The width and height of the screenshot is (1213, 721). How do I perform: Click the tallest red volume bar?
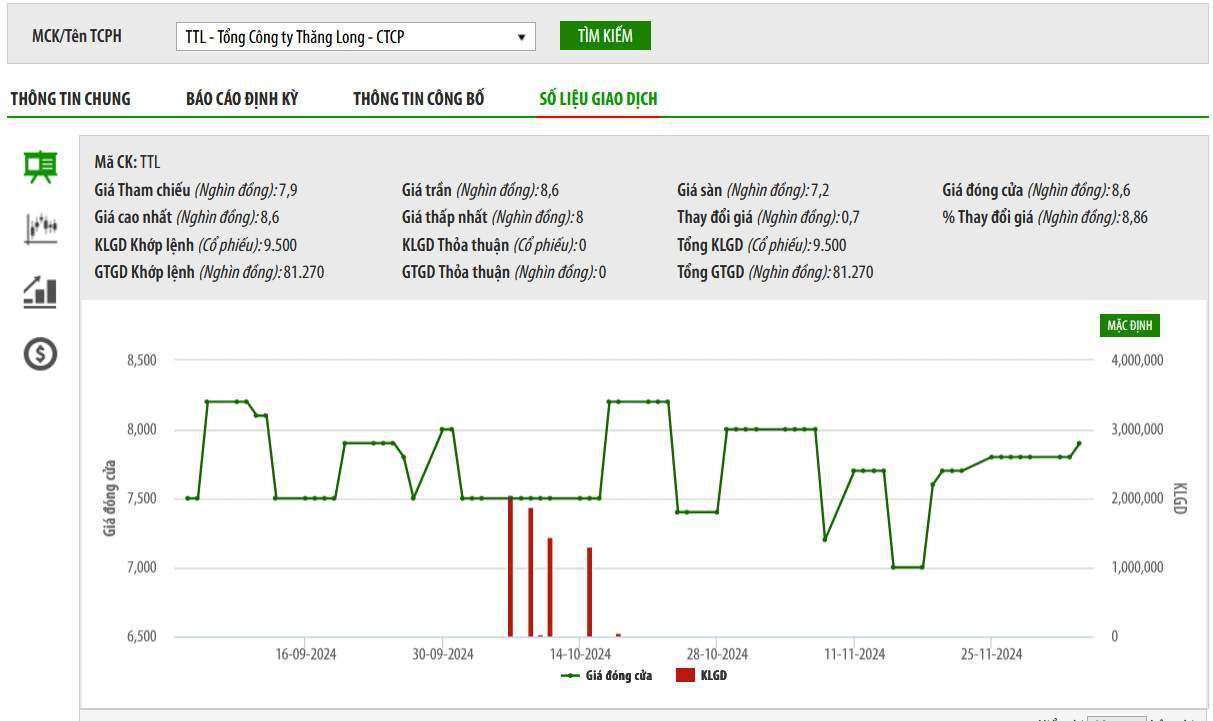pyautogui.click(x=510, y=567)
